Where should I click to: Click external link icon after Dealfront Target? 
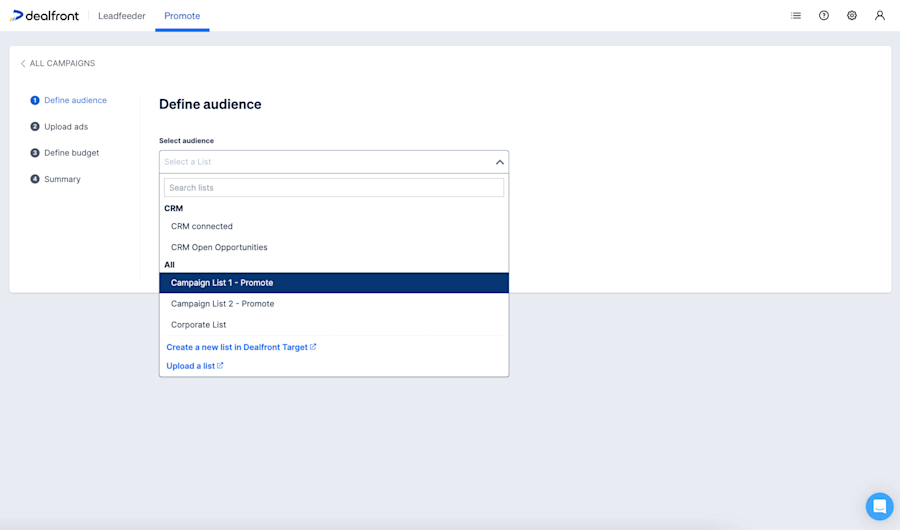[x=313, y=347]
